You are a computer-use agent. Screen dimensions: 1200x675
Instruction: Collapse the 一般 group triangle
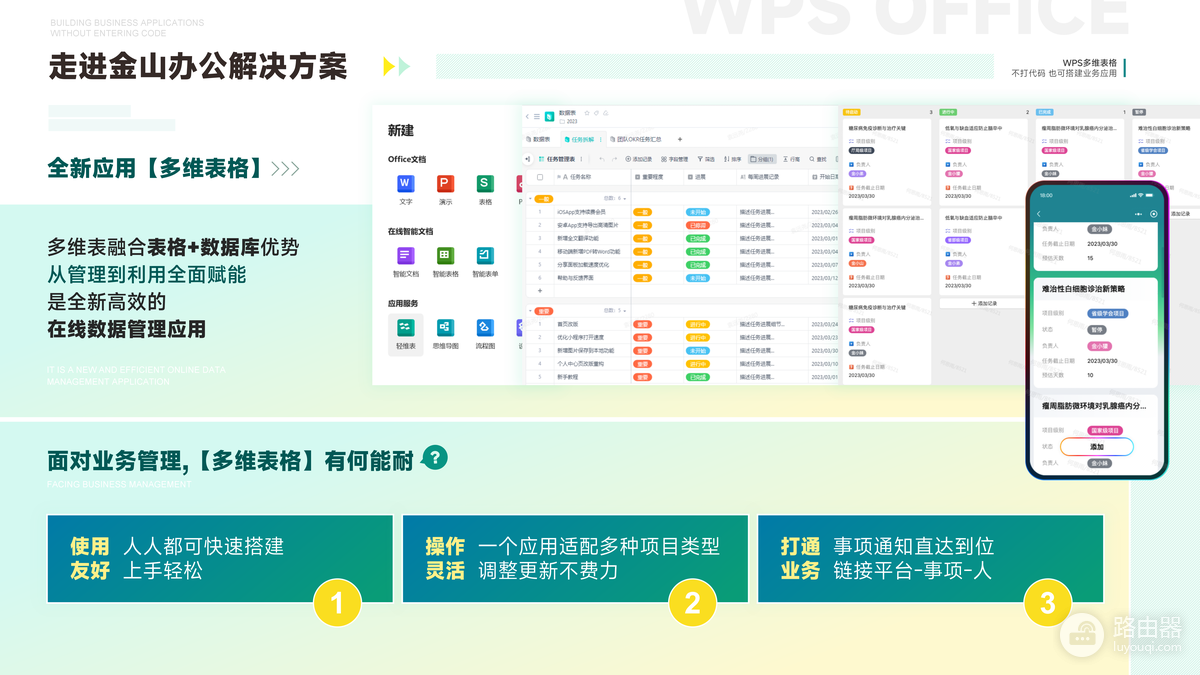530,198
